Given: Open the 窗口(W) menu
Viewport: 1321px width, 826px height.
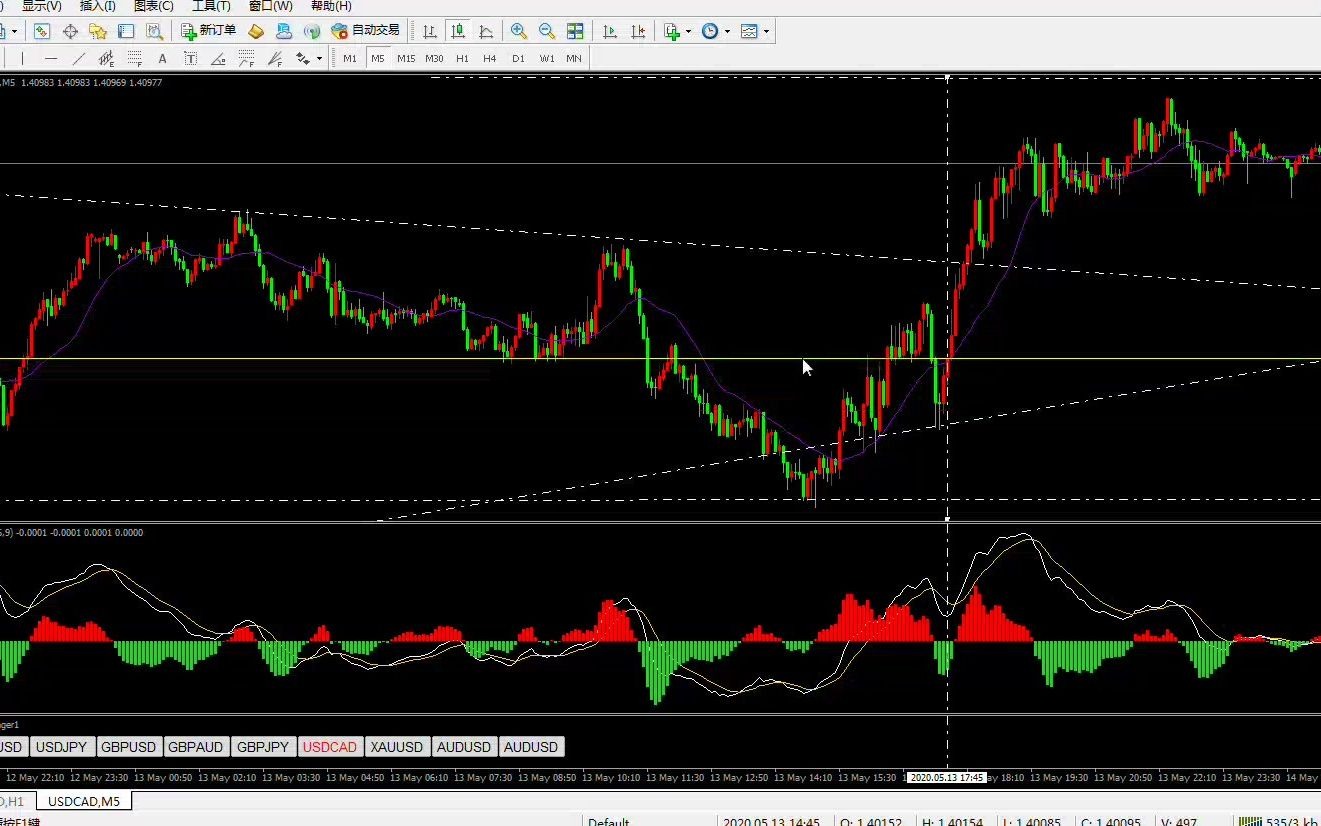Looking at the screenshot, I should pyautogui.click(x=271, y=6).
